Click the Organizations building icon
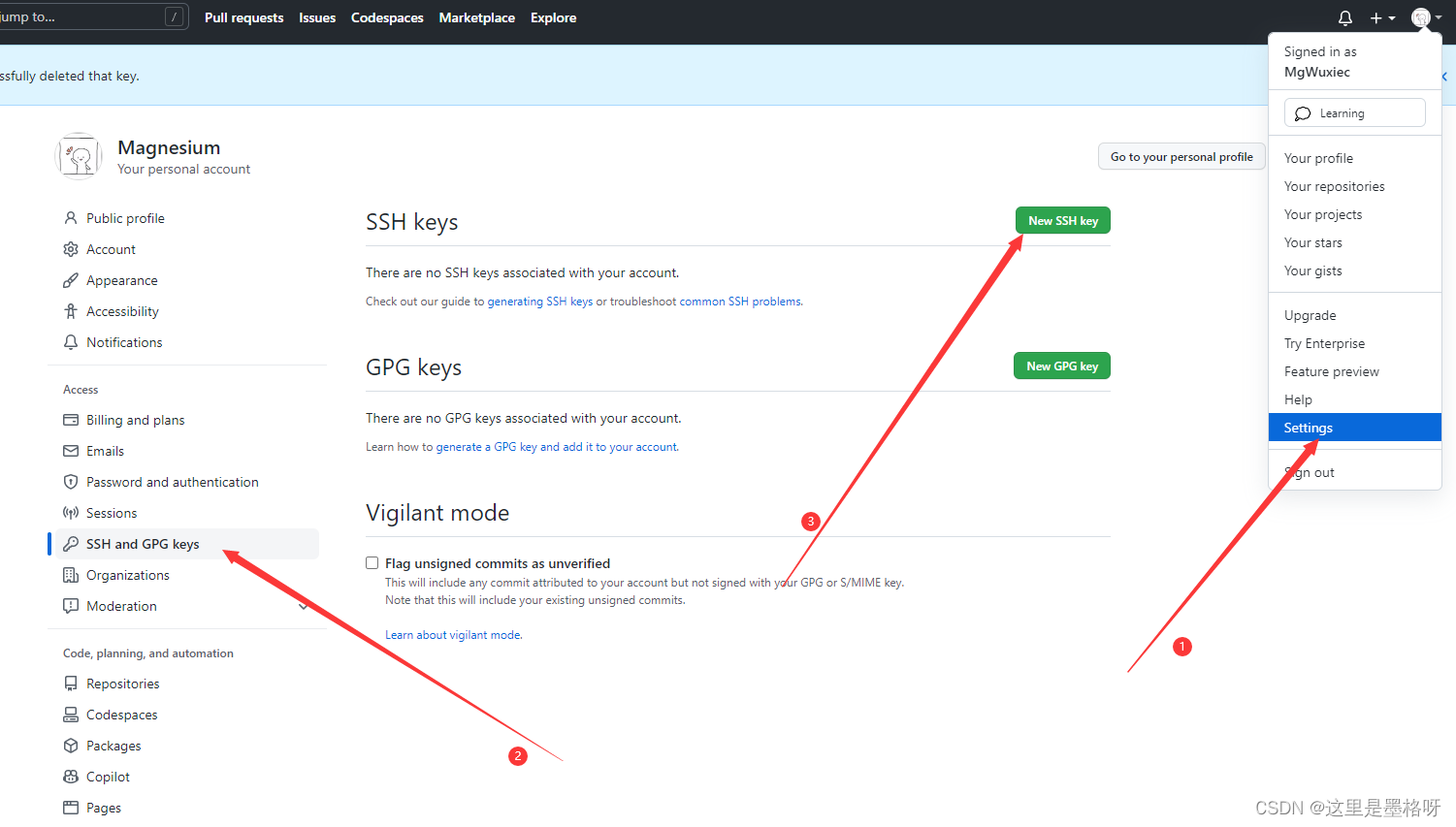The image size is (1456, 827). (x=71, y=575)
